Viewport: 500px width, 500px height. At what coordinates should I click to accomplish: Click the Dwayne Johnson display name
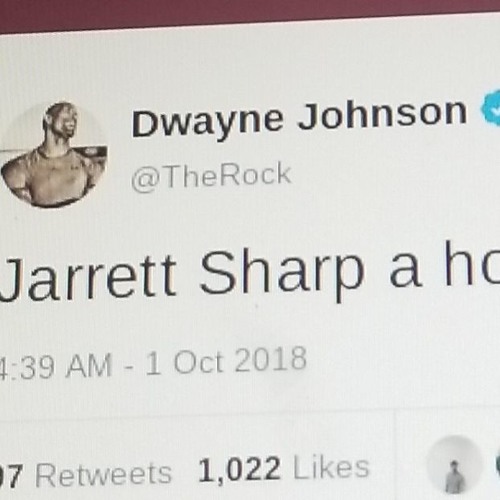(299, 118)
